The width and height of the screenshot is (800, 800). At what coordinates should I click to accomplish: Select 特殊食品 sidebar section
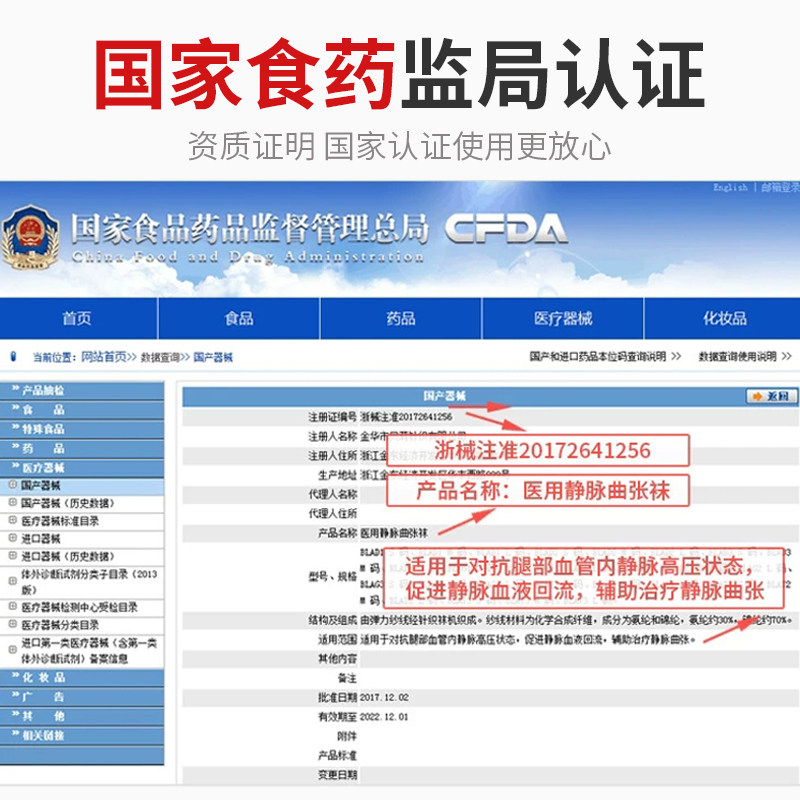pos(82,429)
